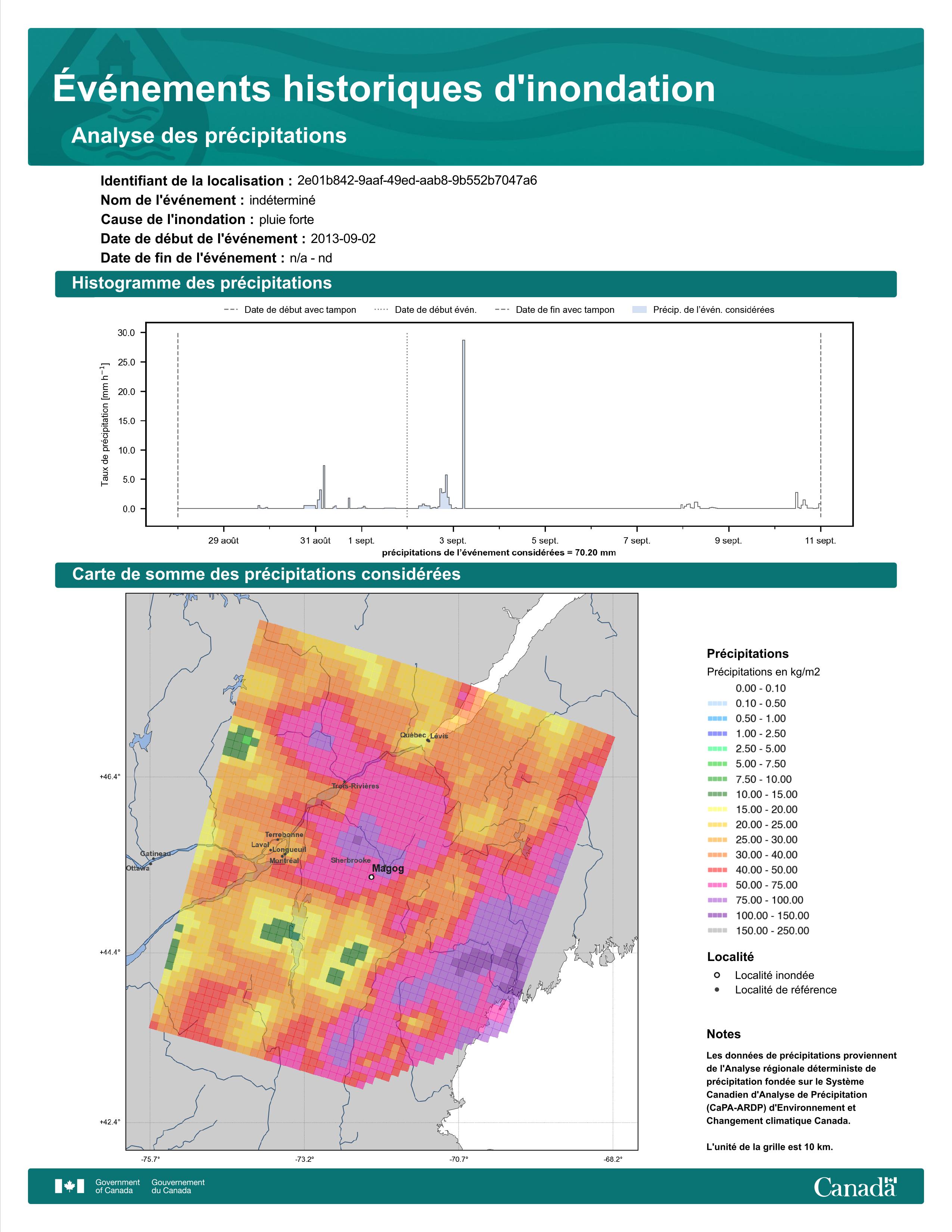The image size is (952, 1232).
Task: Click the Ottawa label on map
Action: pos(138,868)
